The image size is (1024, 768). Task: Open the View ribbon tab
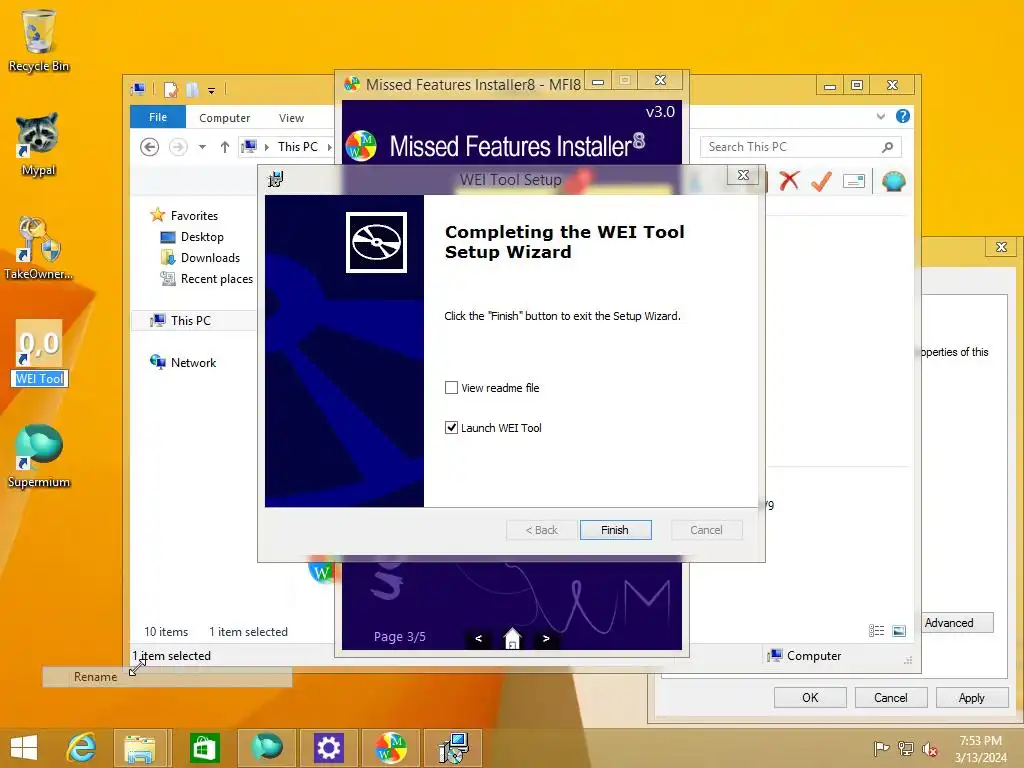[291, 118]
